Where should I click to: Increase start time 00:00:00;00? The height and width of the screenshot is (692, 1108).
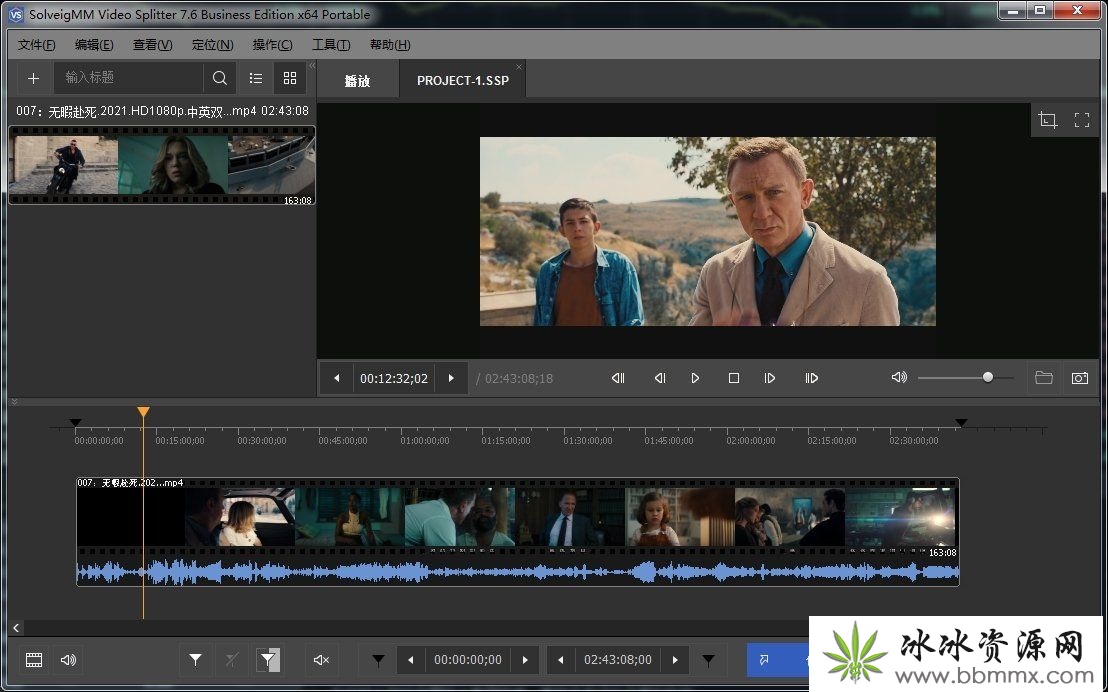525,660
